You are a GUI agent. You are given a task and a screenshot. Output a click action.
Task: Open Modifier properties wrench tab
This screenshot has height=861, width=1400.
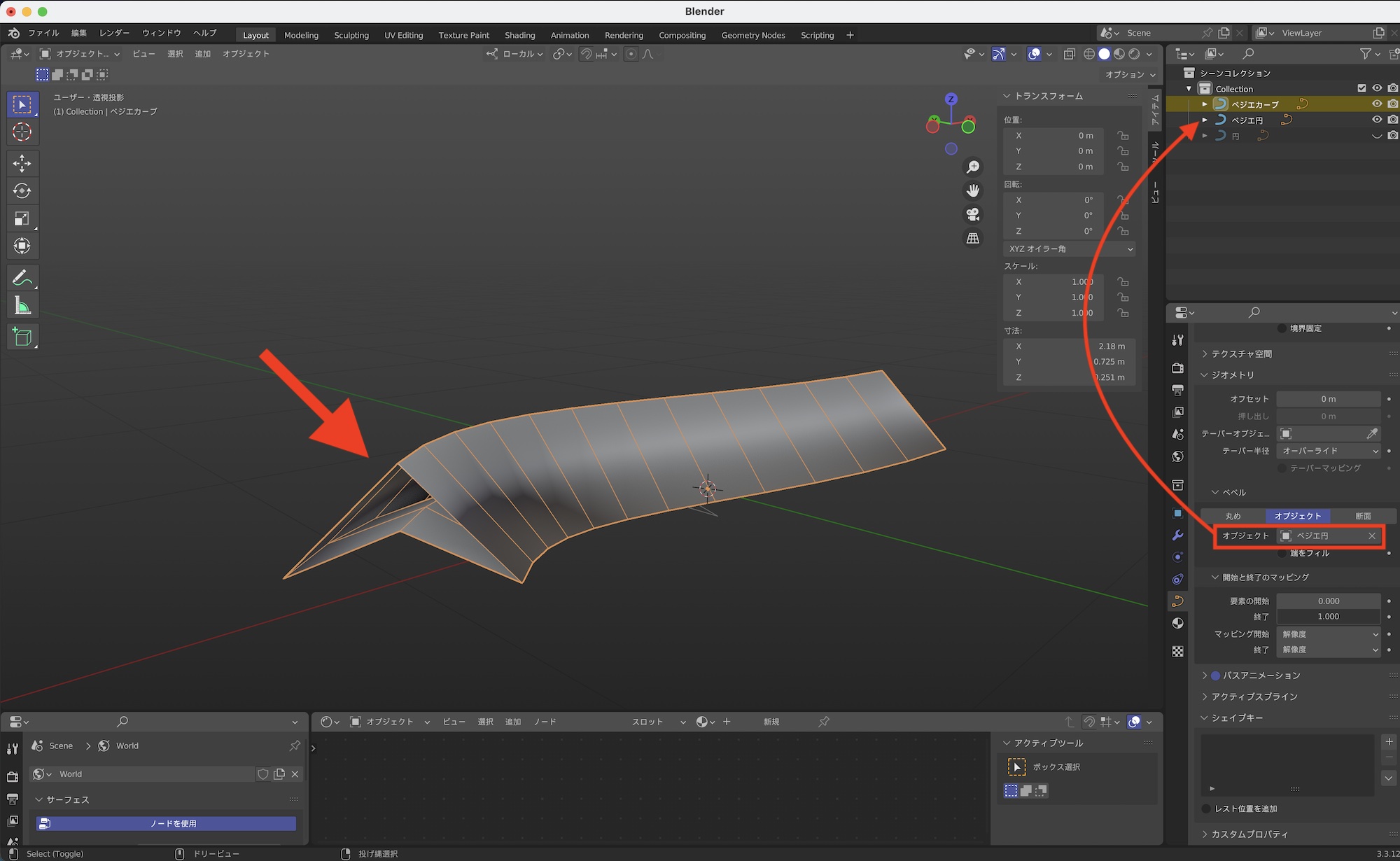(x=1177, y=535)
